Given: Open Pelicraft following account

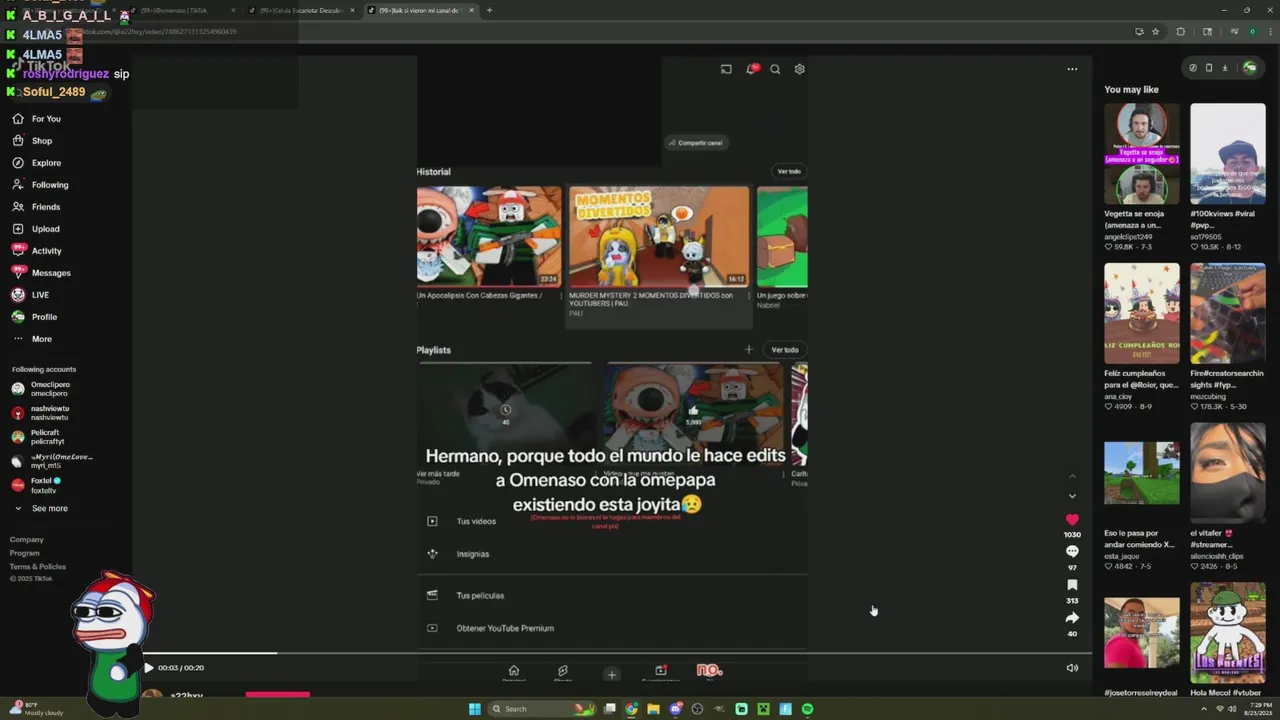Looking at the screenshot, I should [38, 437].
